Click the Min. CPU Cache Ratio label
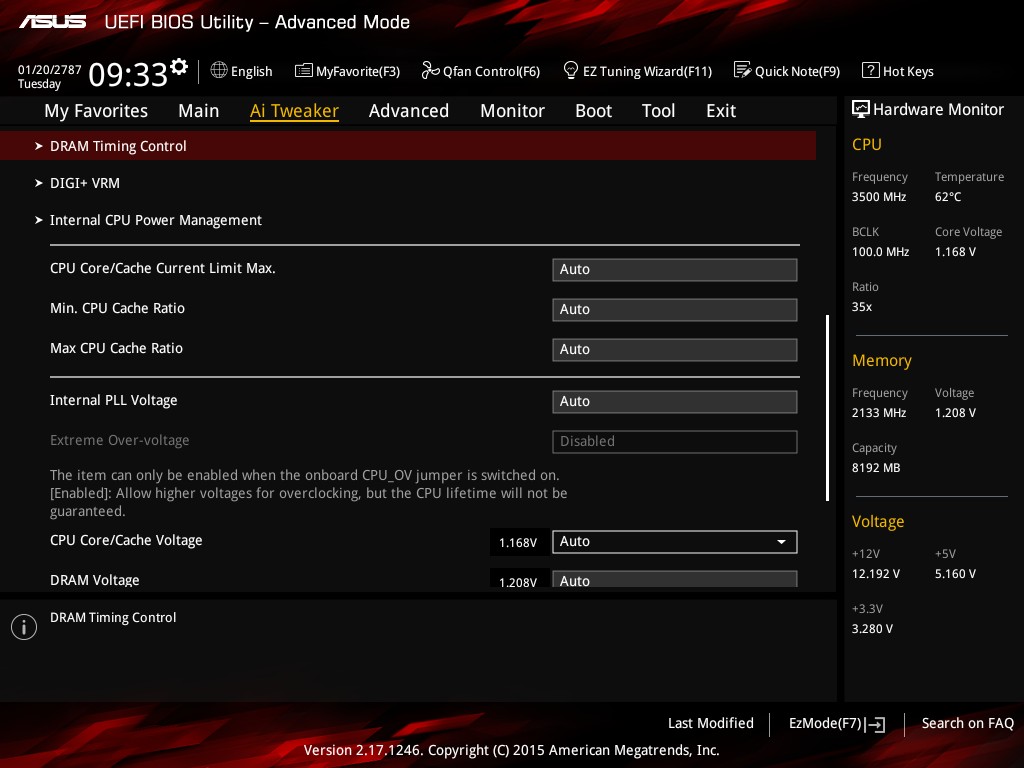This screenshot has height=768, width=1024. [118, 308]
